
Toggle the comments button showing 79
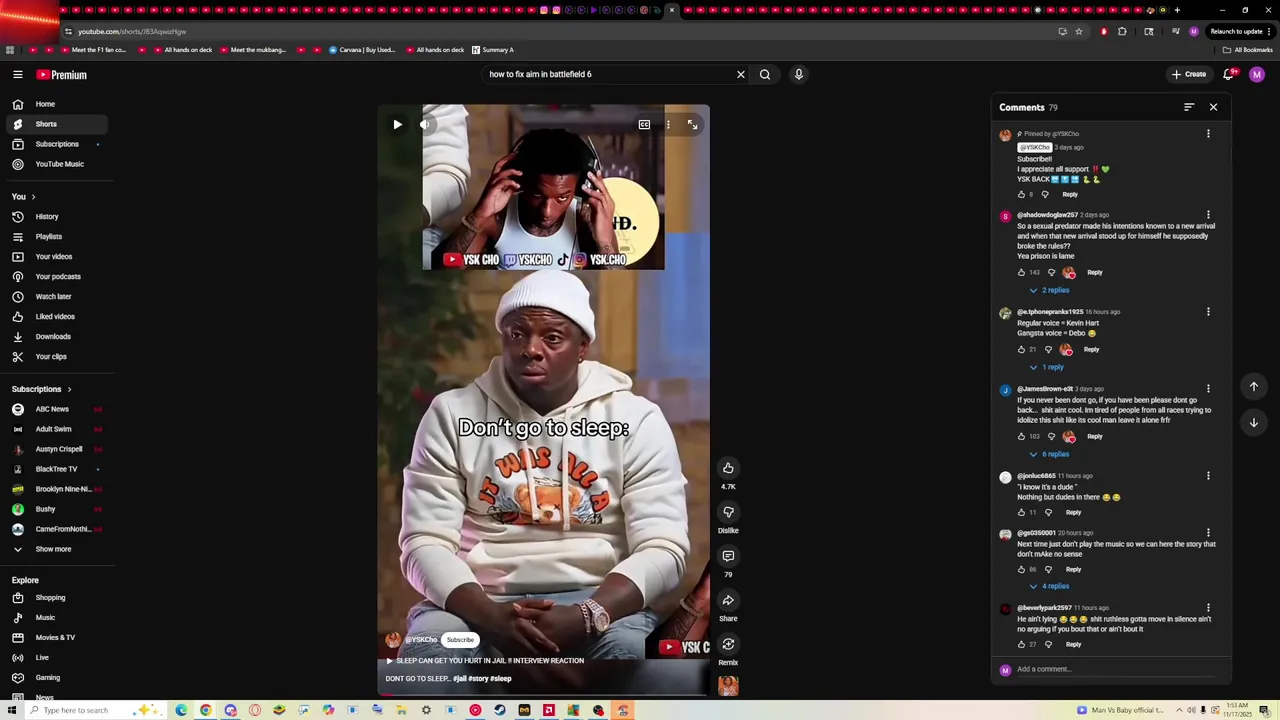point(728,556)
